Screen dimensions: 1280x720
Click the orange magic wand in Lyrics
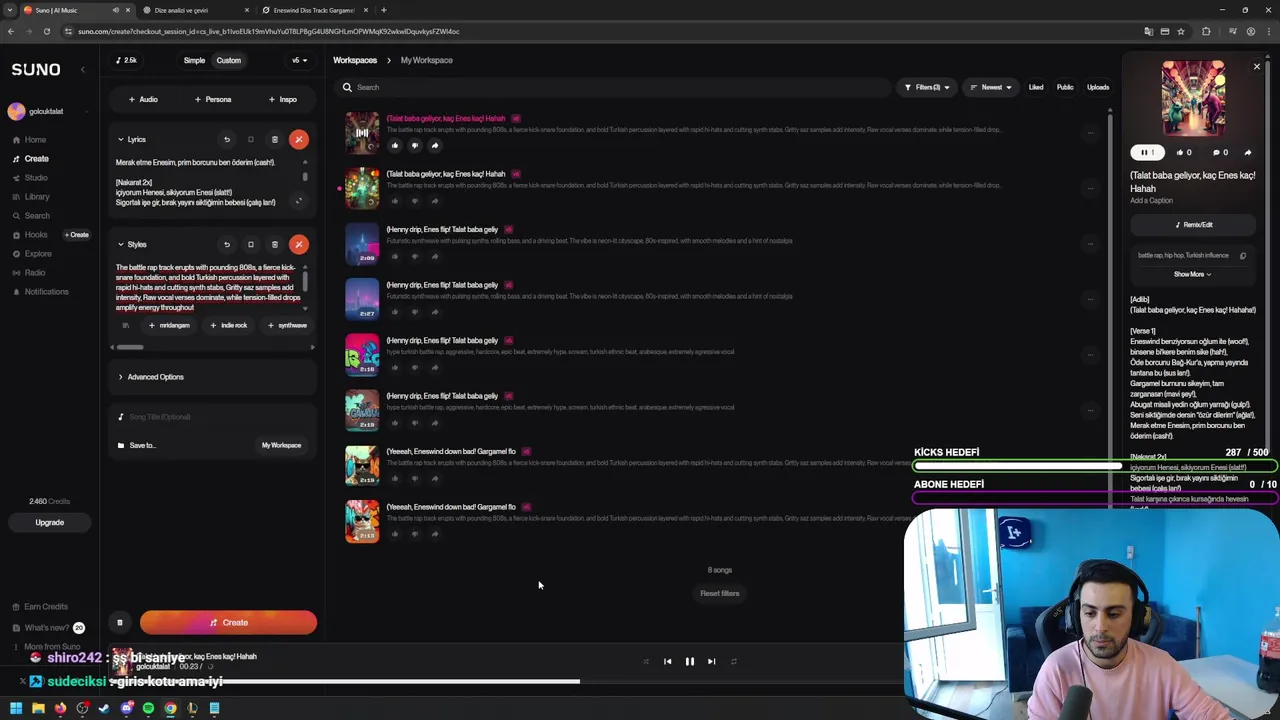(299, 140)
